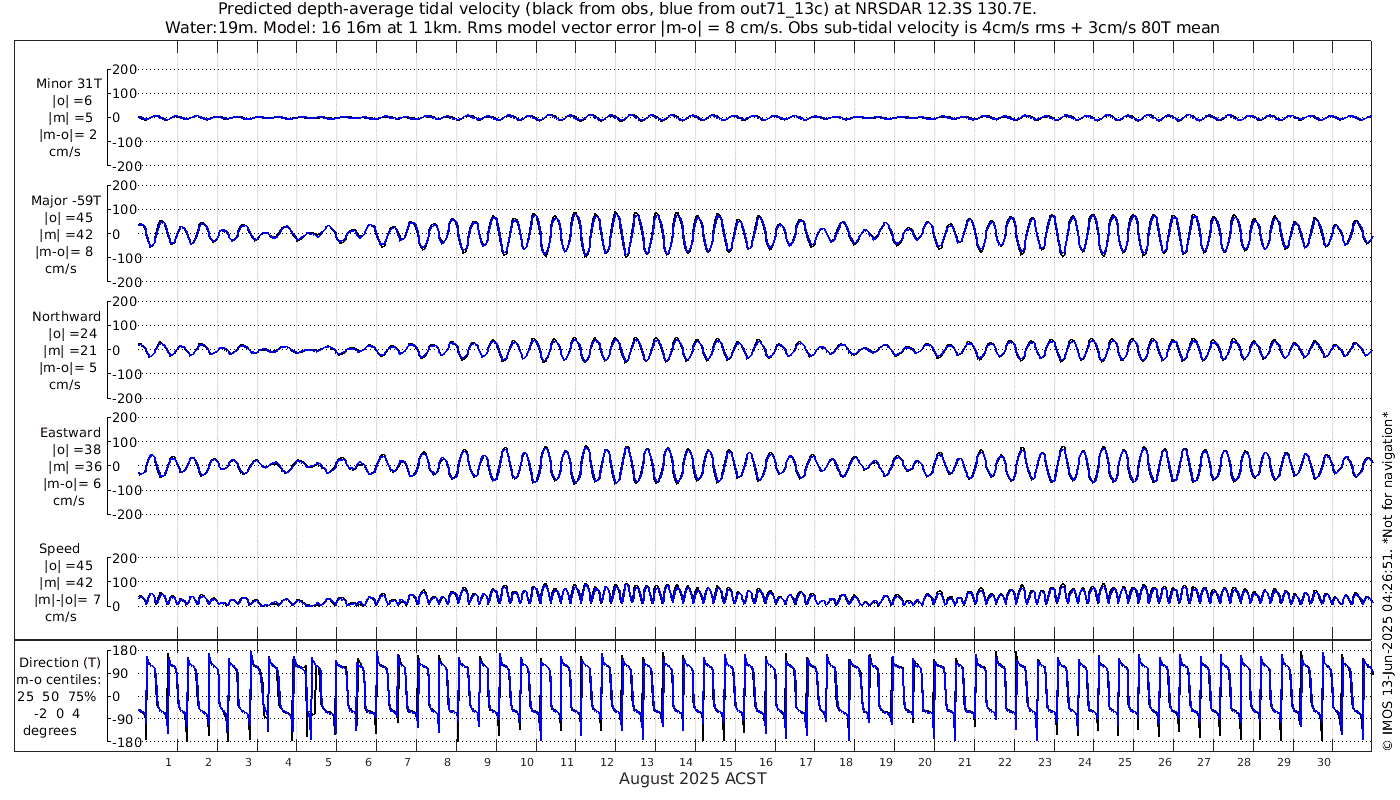
Task: Click the -180 tick on the Direction axis
Action: point(122,743)
